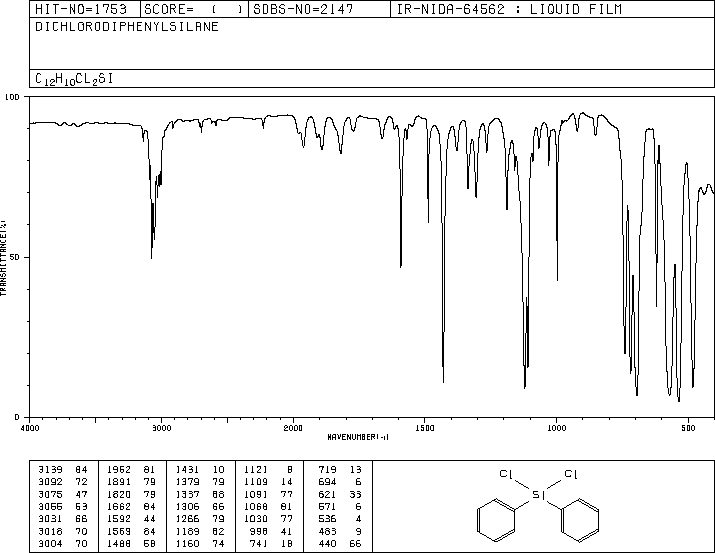Select the SCORE= header field
Image resolution: width=715 pixels, height=553 pixels.
click(x=194, y=9)
